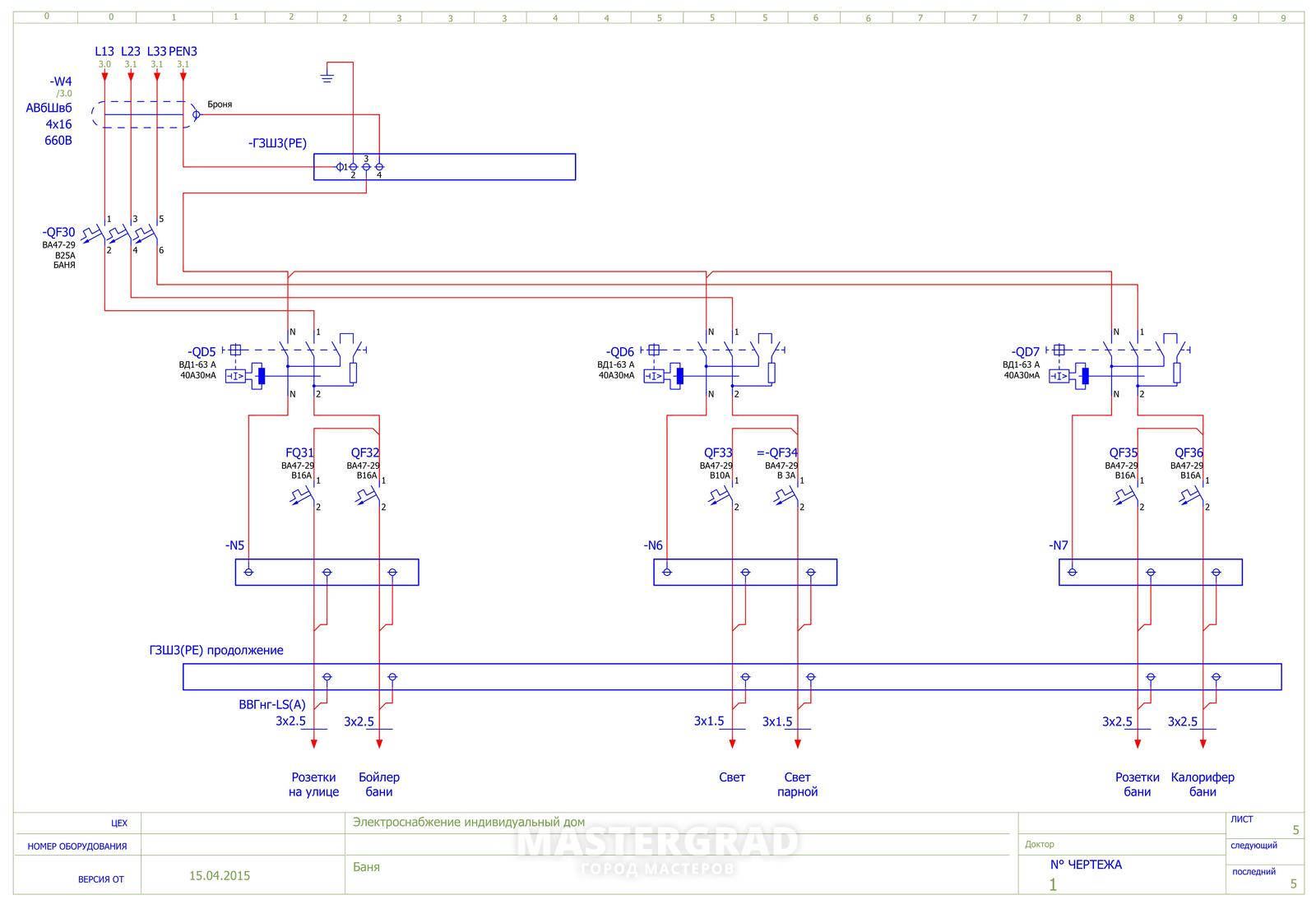Click the L33 input arrow
Image resolution: width=1316 pixels, height=909 pixels.
coord(157,77)
